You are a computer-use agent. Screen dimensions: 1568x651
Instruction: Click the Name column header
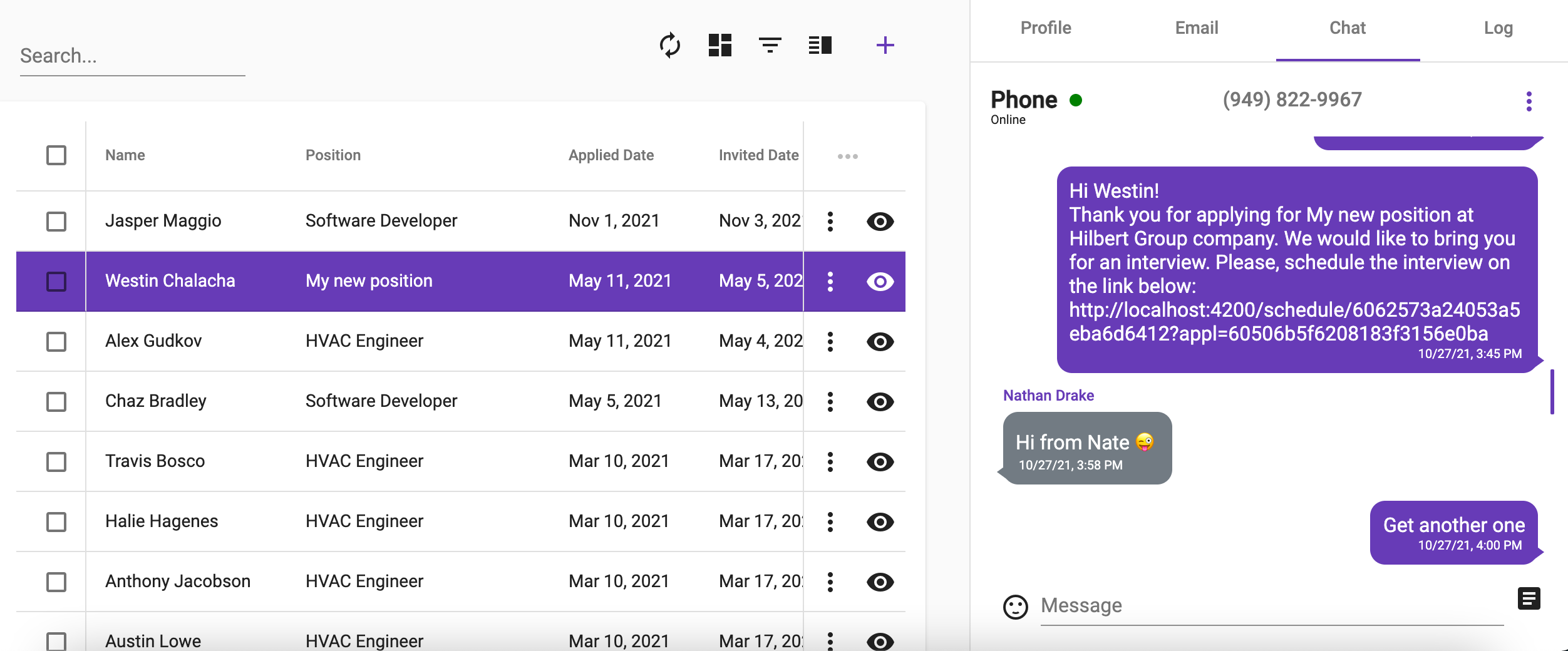pos(125,155)
